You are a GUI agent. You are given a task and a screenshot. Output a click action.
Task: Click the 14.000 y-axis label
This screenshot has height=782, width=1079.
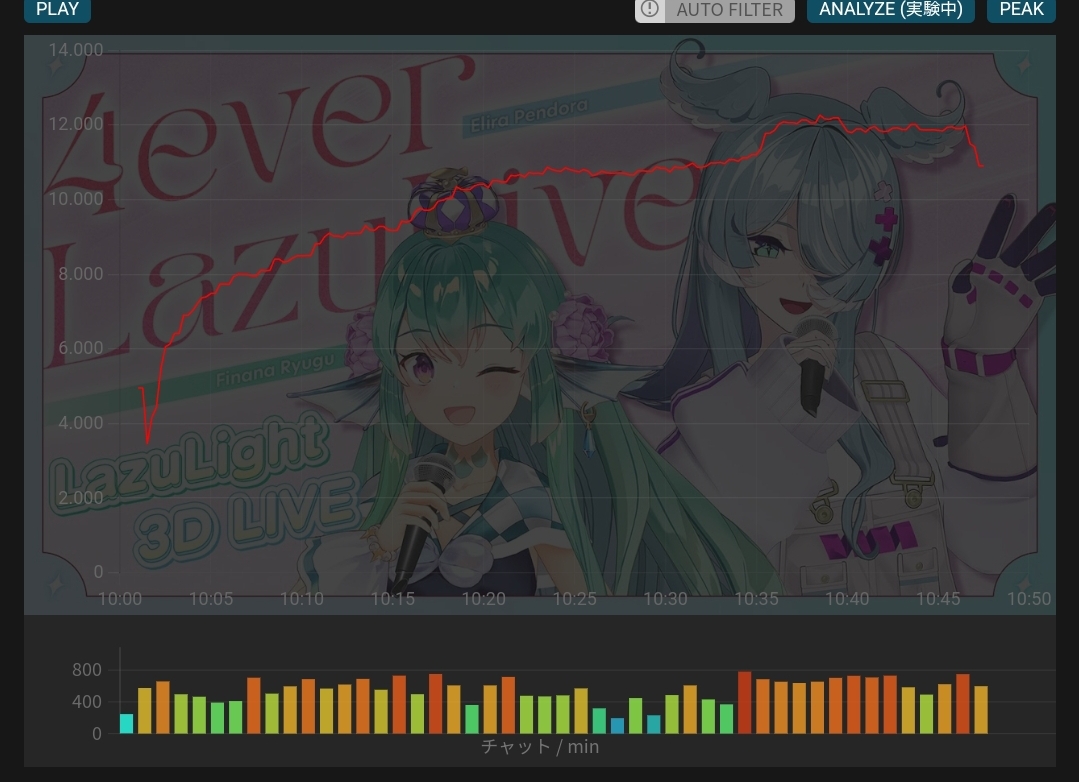pyautogui.click(x=76, y=50)
